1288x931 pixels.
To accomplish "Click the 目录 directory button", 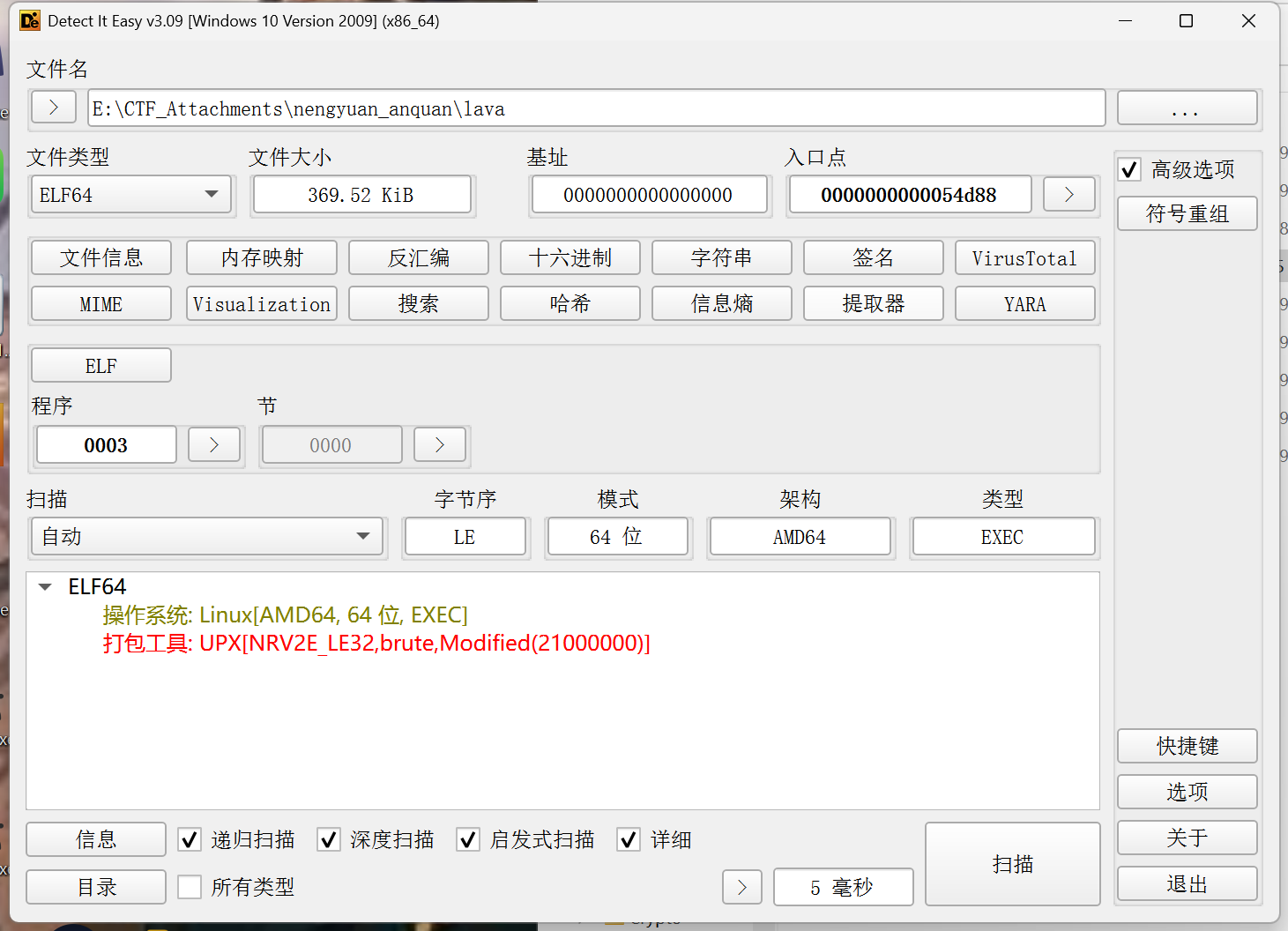I will tap(96, 887).
